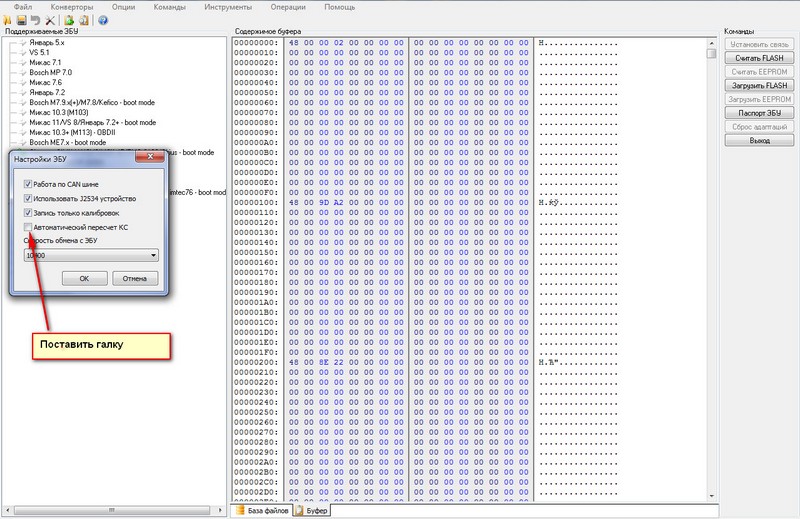The height and width of the screenshot is (519, 800).
Task: Click the Паспорт ЭБУ button
Action: (758, 113)
